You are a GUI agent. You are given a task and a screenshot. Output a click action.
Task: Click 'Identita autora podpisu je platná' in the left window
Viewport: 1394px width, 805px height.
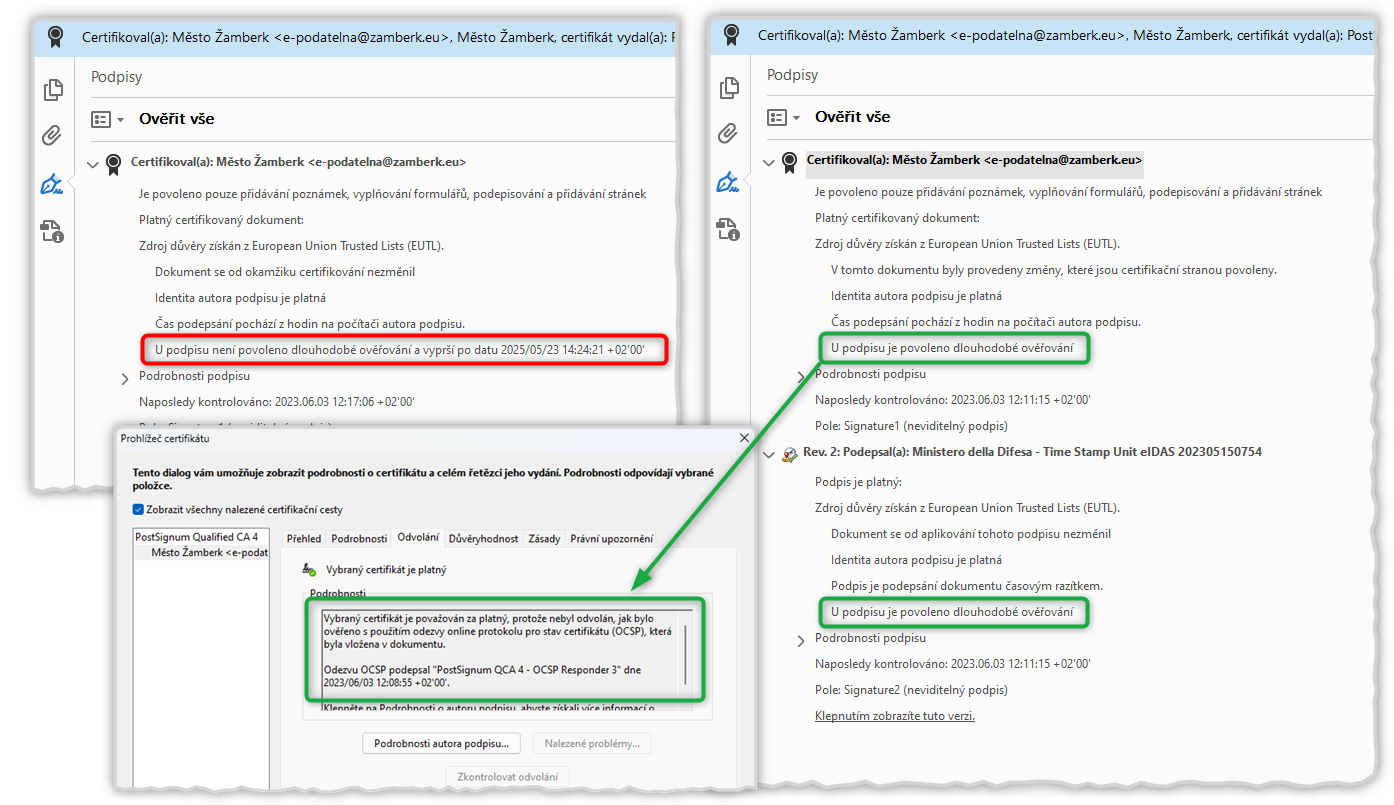[x=241, y=298]
